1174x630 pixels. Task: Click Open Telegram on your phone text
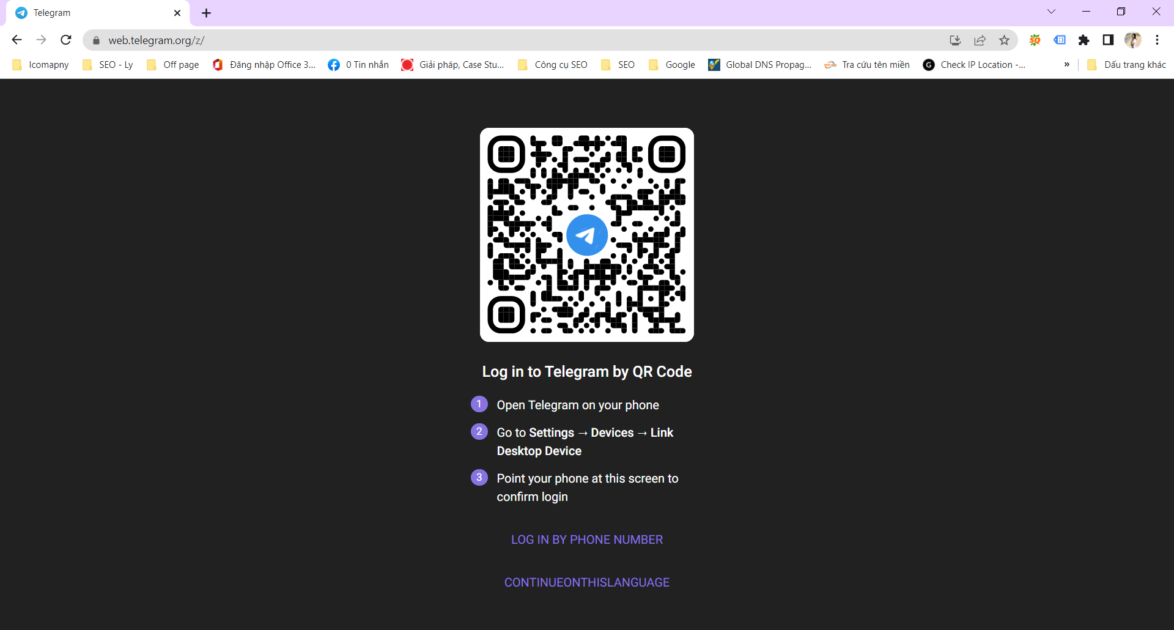[x=578, y=405]
